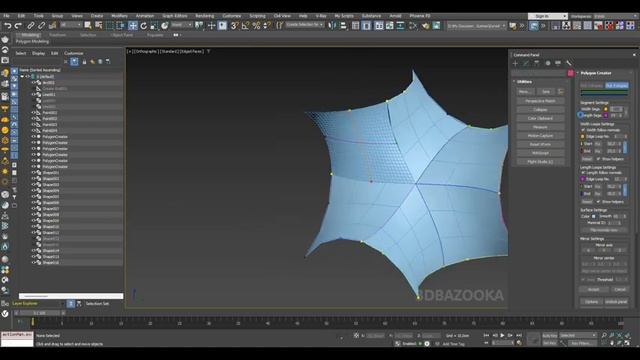Viewport: 640px width, 360px height.
Task: Open the Curve Editor icon
Action: tap(389, 25)
